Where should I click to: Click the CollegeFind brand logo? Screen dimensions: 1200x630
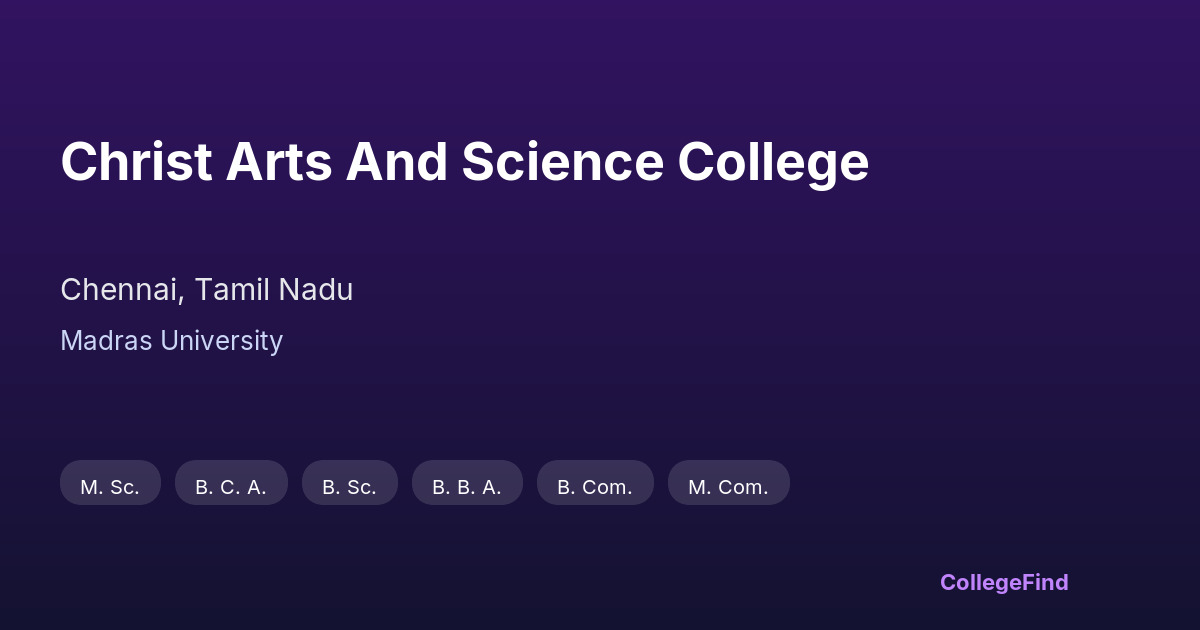[1004, 582]
